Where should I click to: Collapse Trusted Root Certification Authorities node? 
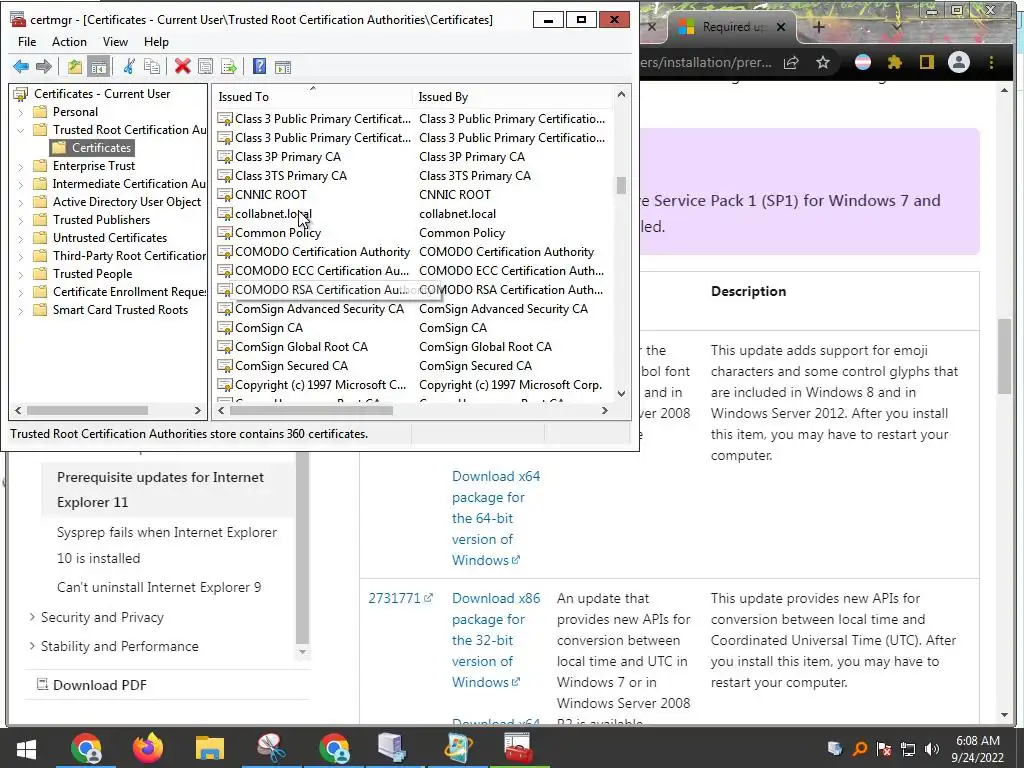[x=20, y=130]
